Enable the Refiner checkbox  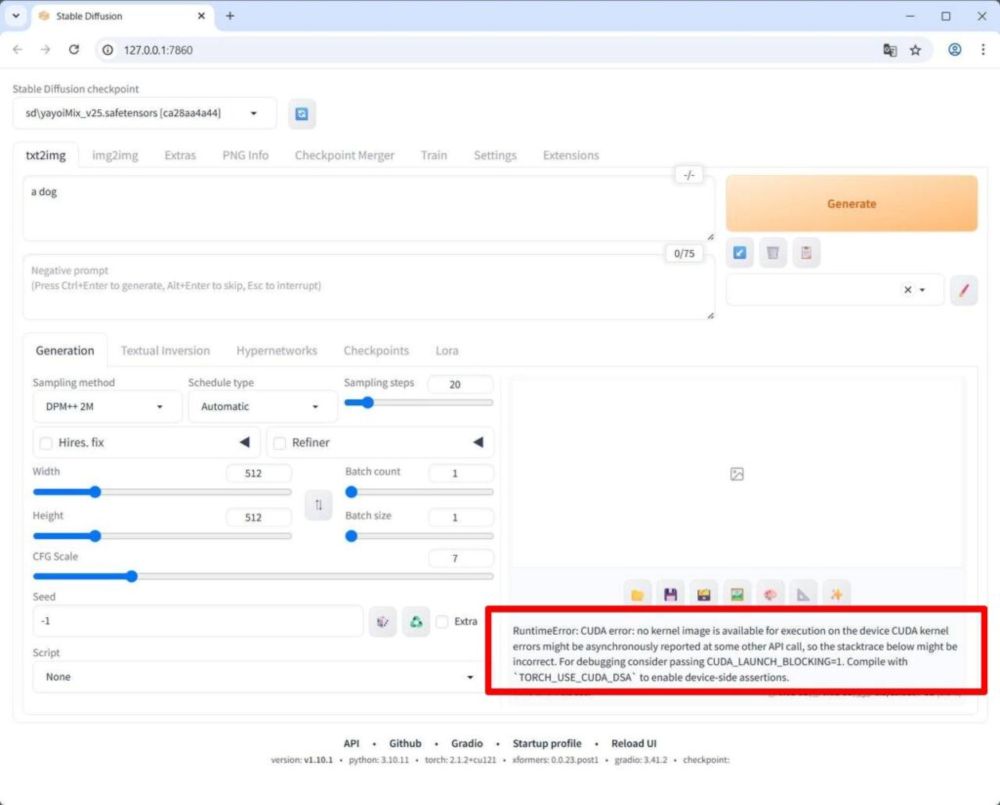(x=279, y=443)
